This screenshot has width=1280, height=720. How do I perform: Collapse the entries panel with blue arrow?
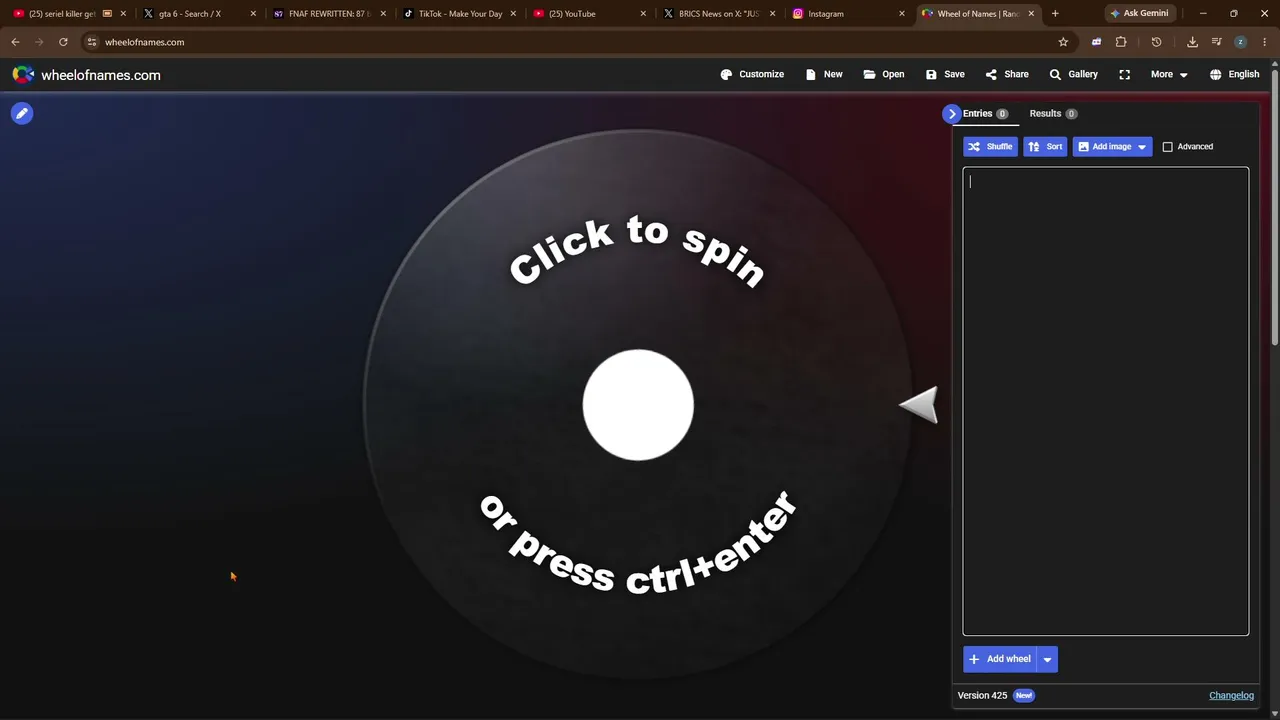tap(952, 113)
